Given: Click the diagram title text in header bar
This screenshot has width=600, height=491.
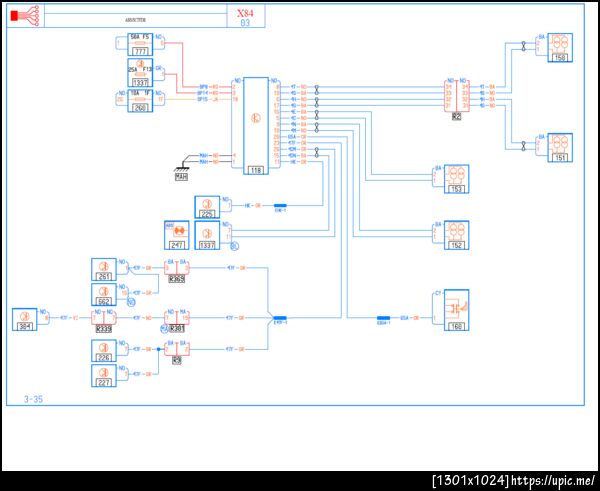Looking at the screenshot, I should pyautogui.click(x=135, y=20).
